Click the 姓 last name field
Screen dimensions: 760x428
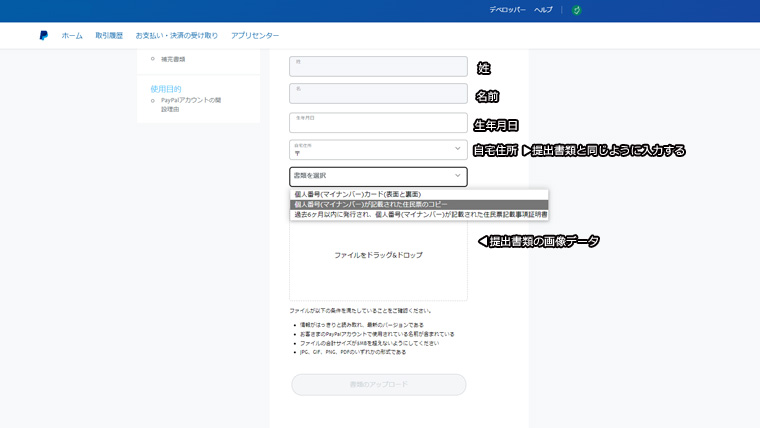point(378,66)
